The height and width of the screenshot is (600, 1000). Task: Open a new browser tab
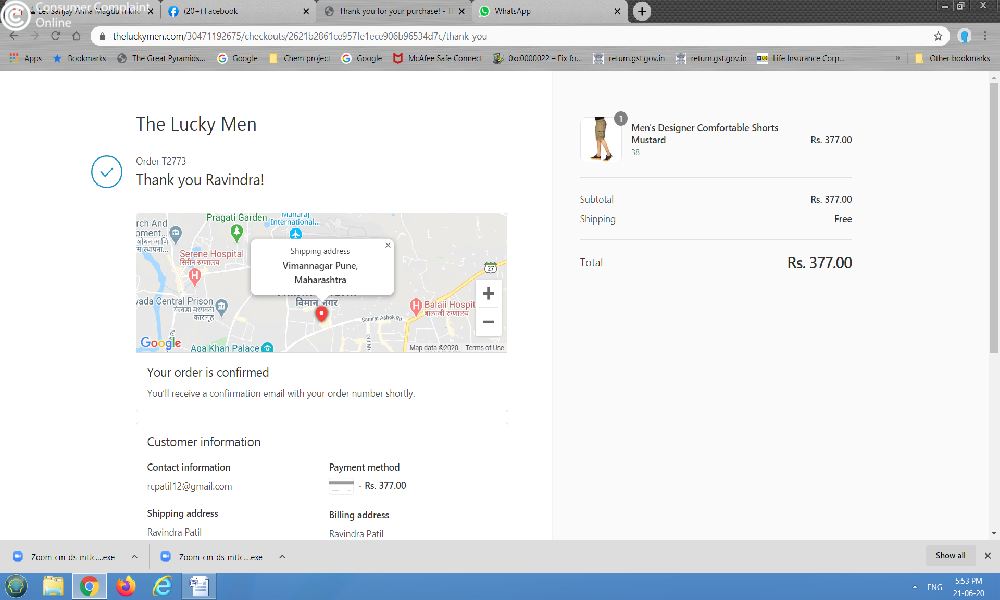[x=642, y=11]
